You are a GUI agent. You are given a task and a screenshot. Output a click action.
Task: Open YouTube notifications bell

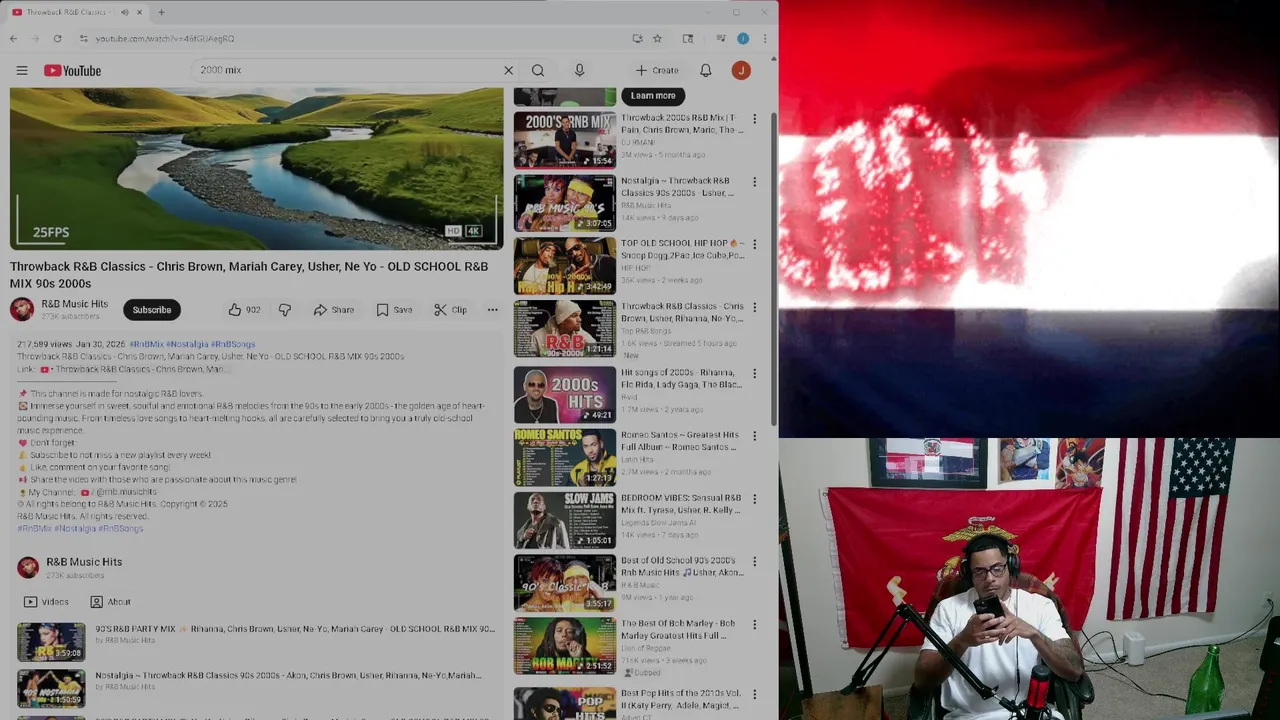(705, 70)
